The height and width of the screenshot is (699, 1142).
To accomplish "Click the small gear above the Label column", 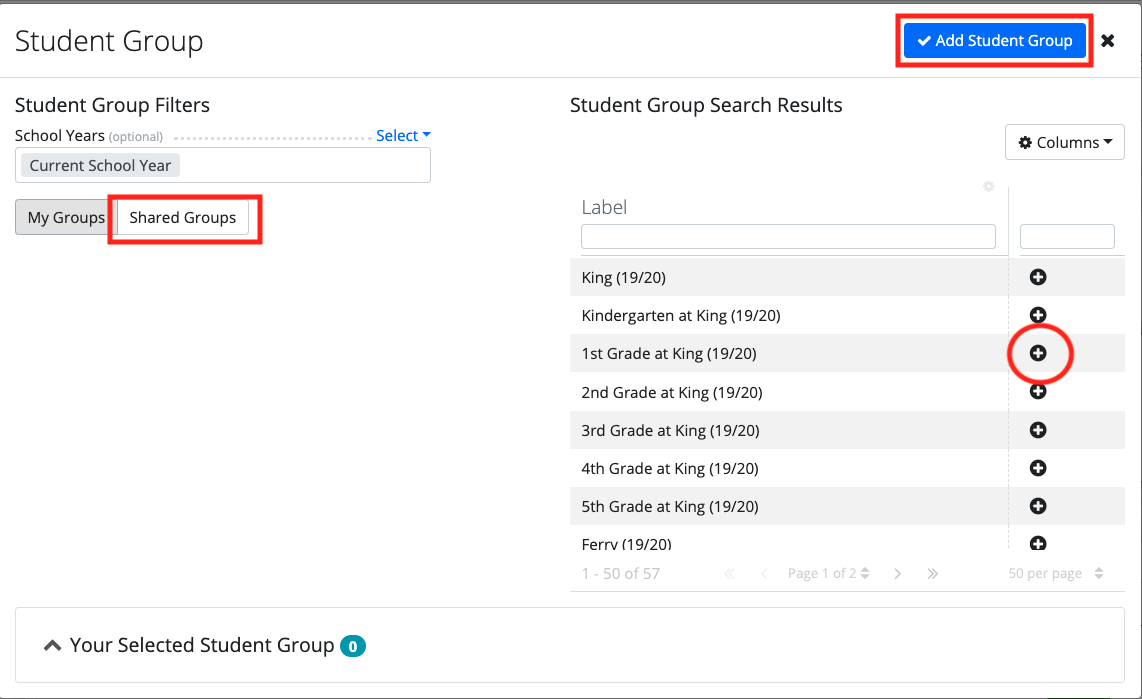I will coord(988,186).
